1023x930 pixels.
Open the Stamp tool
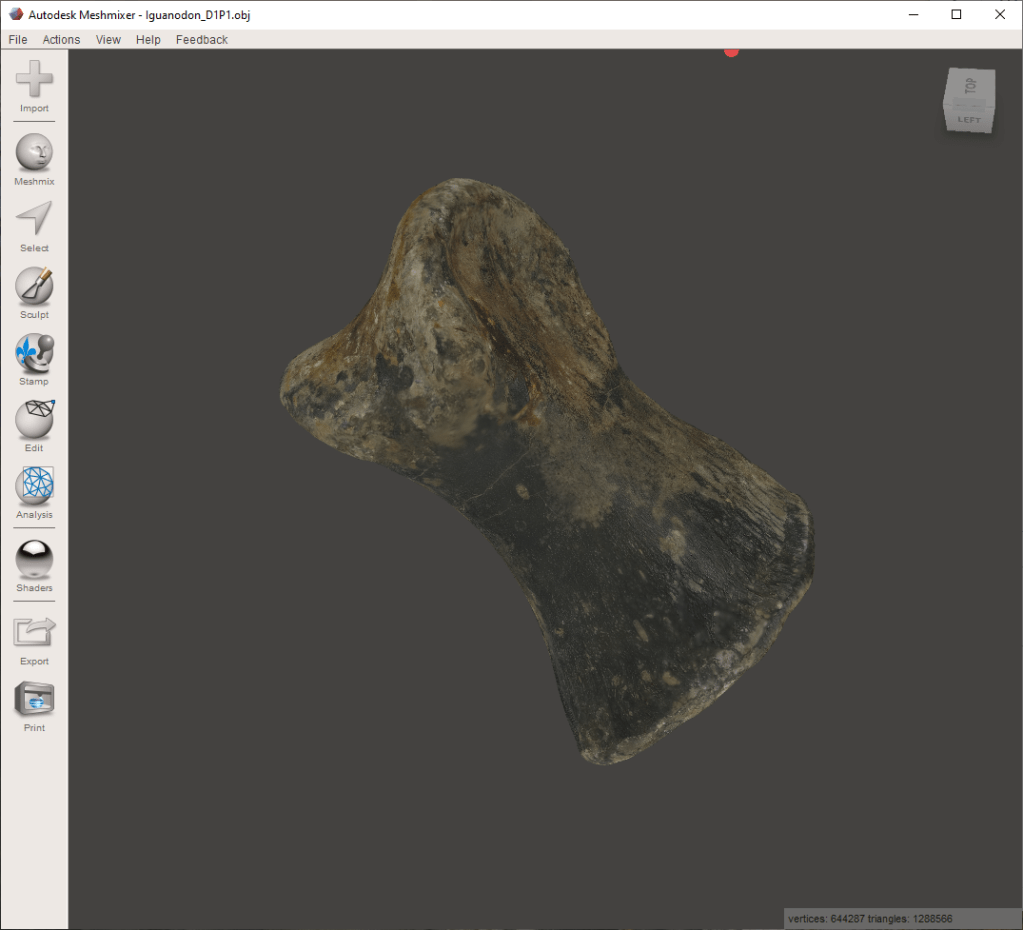[34, 353]
